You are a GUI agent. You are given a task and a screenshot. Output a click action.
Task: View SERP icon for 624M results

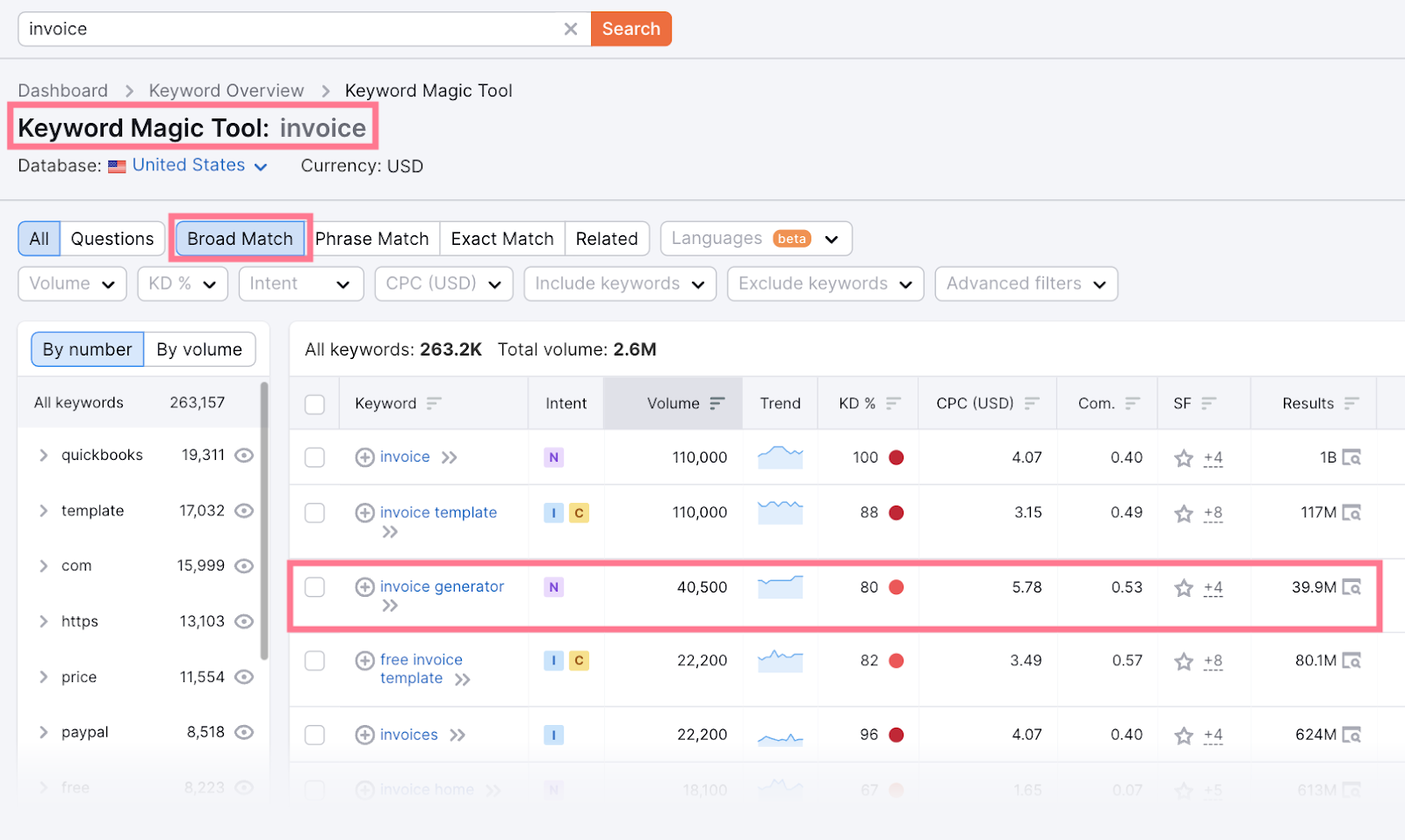1351,735
